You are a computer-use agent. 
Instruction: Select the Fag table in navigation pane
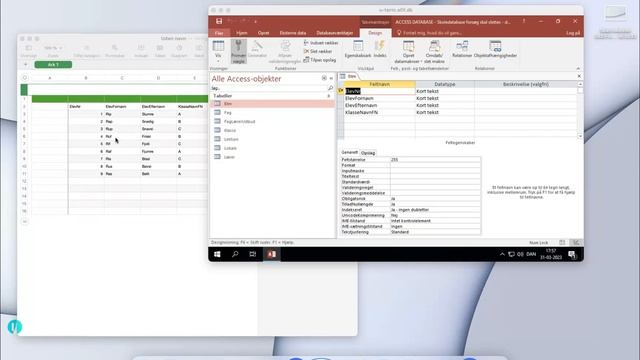point(272,113)
